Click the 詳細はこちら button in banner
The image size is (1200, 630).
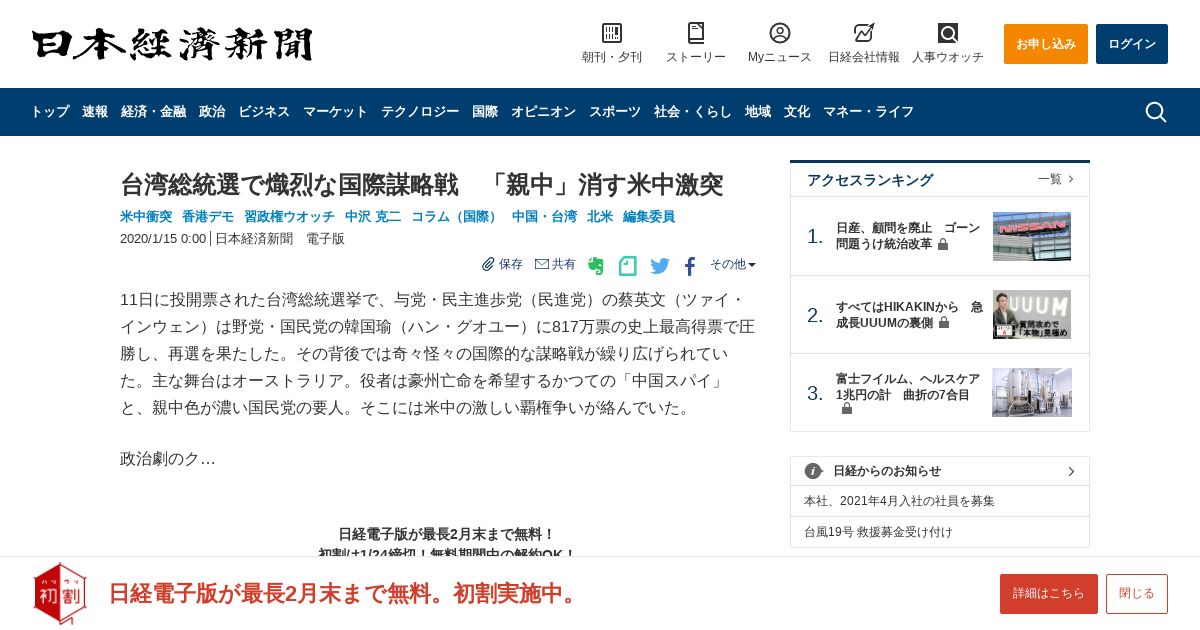click(x=1049, y=594)
